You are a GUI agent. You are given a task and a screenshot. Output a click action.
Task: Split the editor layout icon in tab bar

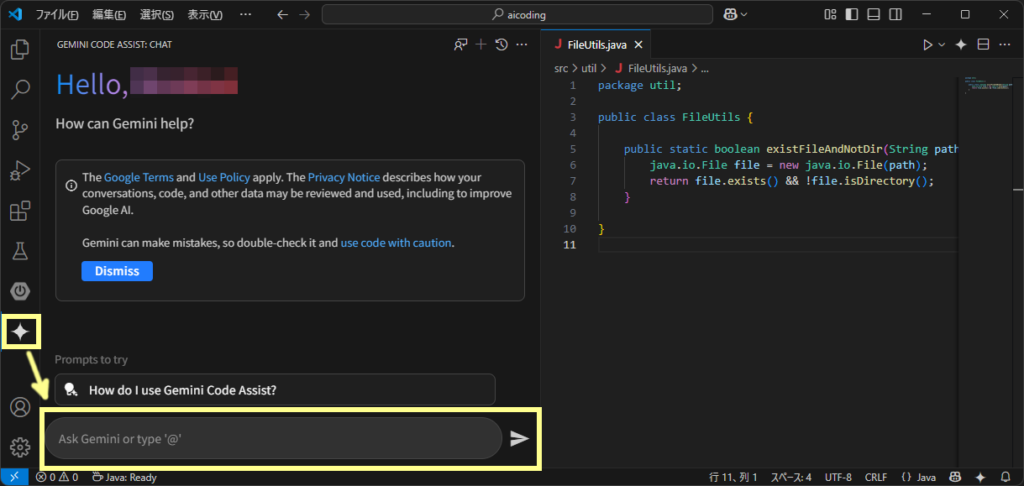pyautogui.click(x=983, y=44)
